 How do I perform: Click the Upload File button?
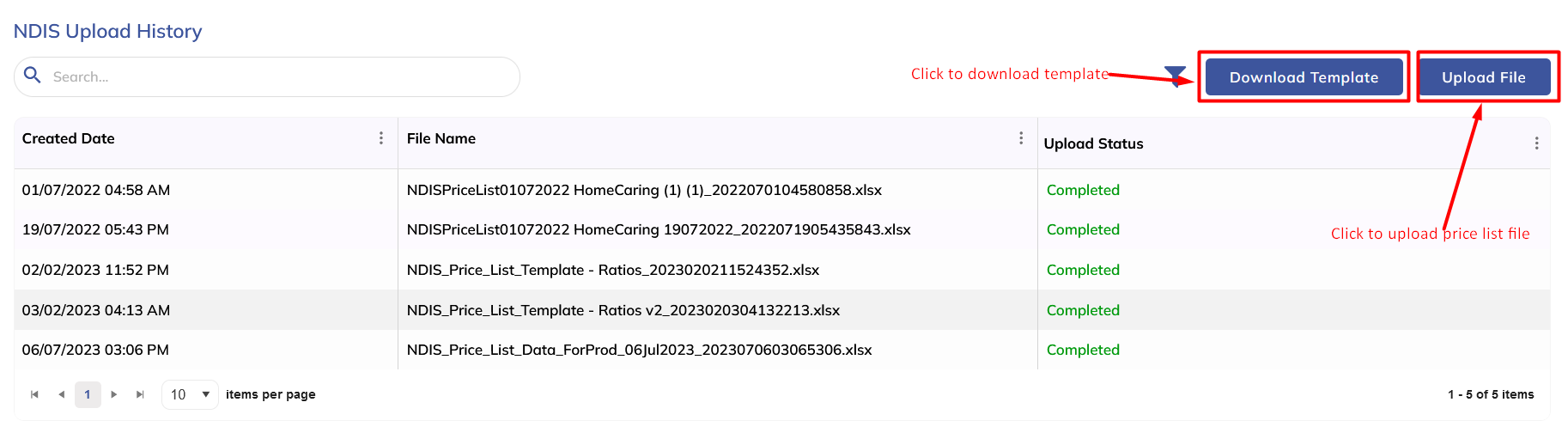point(1483,77)
